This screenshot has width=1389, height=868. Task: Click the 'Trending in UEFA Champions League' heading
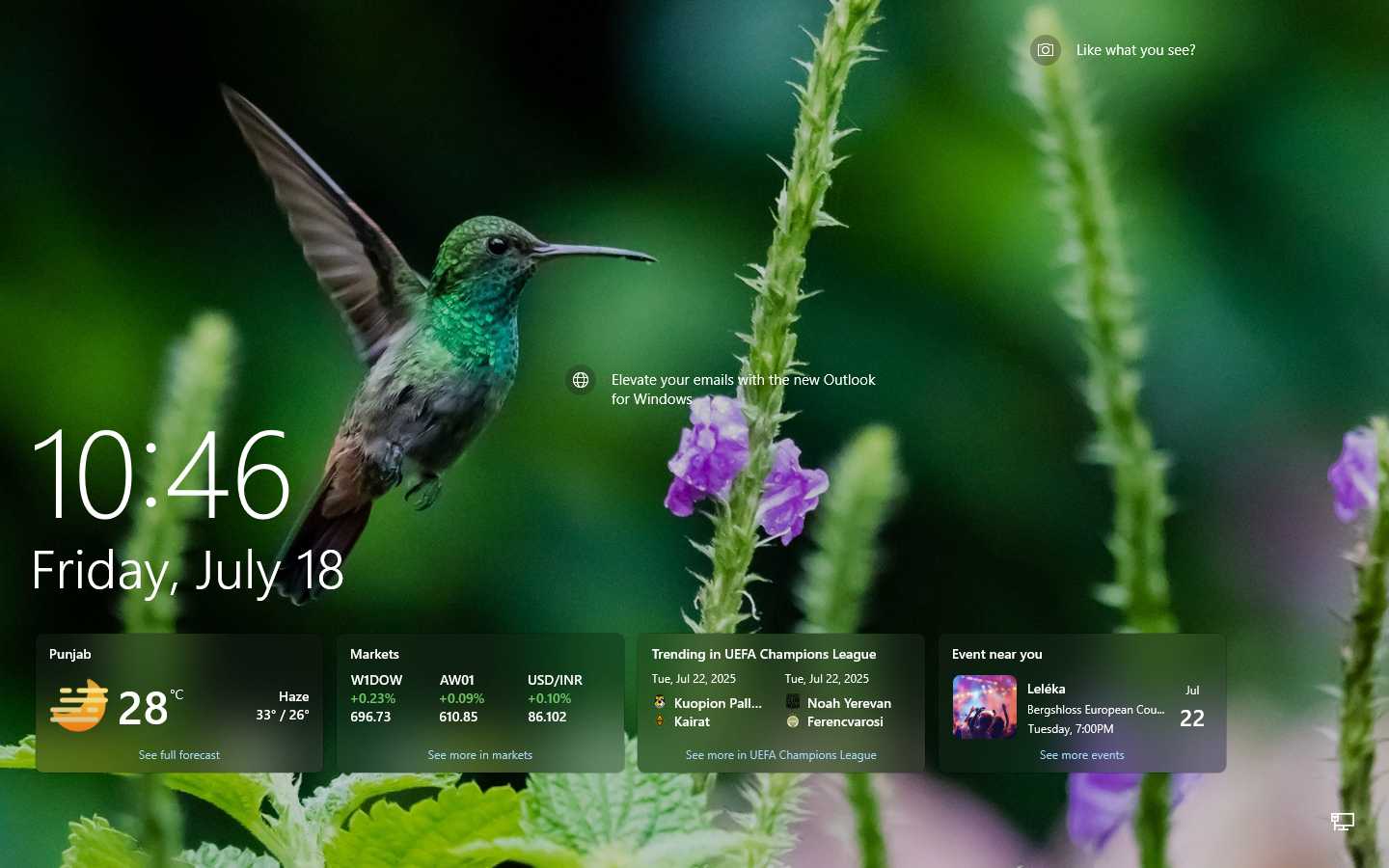[x=764, y=654]
